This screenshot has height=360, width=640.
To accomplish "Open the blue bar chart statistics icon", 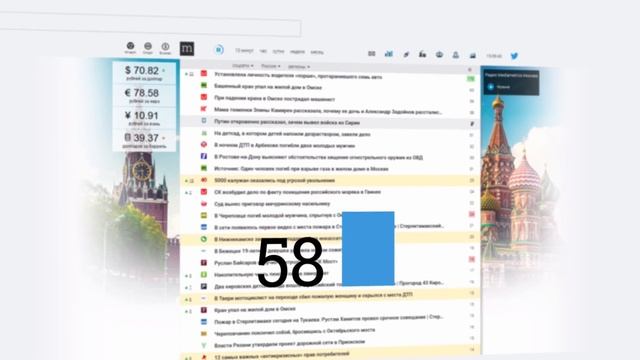I will tap(389, 53).
